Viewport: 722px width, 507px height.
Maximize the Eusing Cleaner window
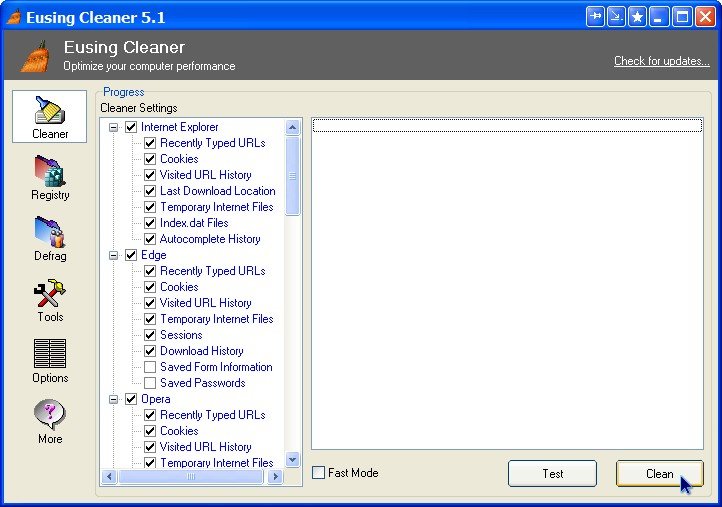point(682,17)
